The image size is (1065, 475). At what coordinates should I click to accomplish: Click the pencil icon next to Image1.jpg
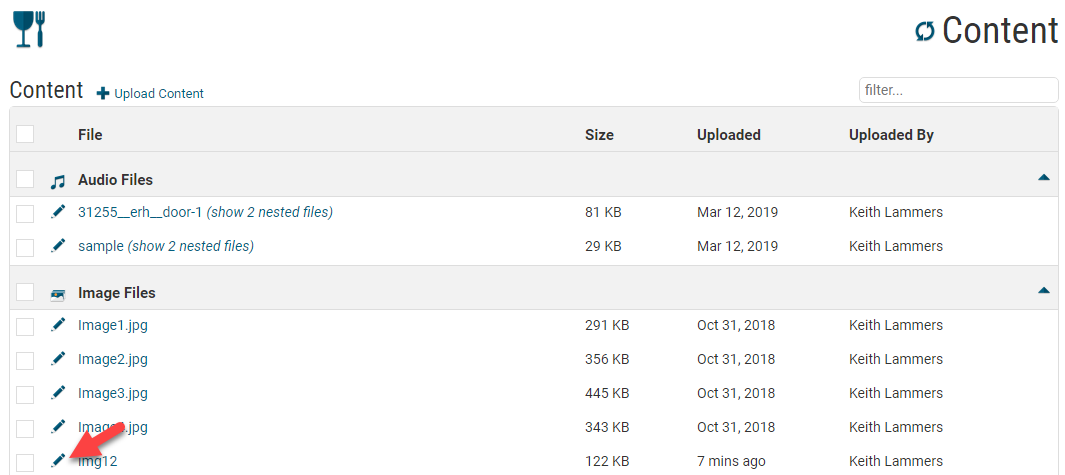(58, 324)
